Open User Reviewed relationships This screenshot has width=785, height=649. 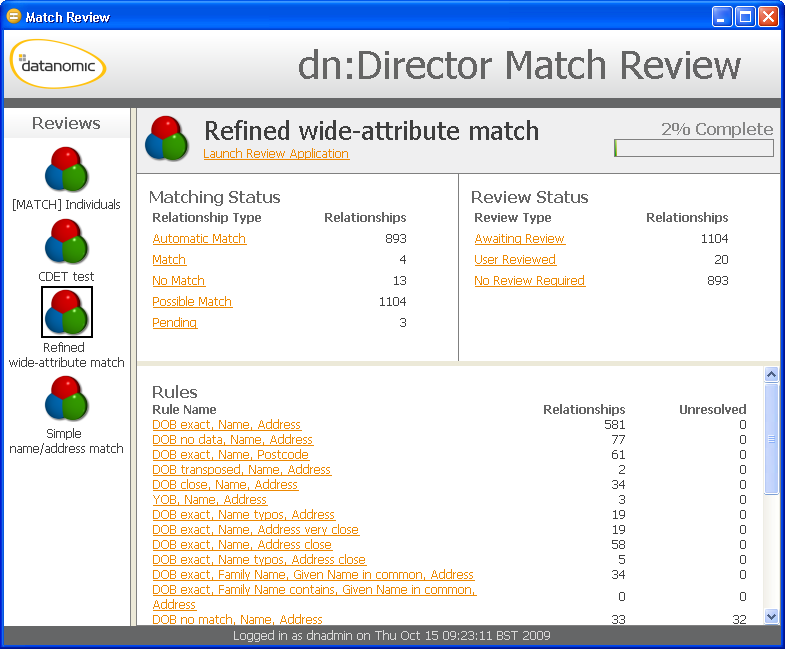click(x=515, y=260)
